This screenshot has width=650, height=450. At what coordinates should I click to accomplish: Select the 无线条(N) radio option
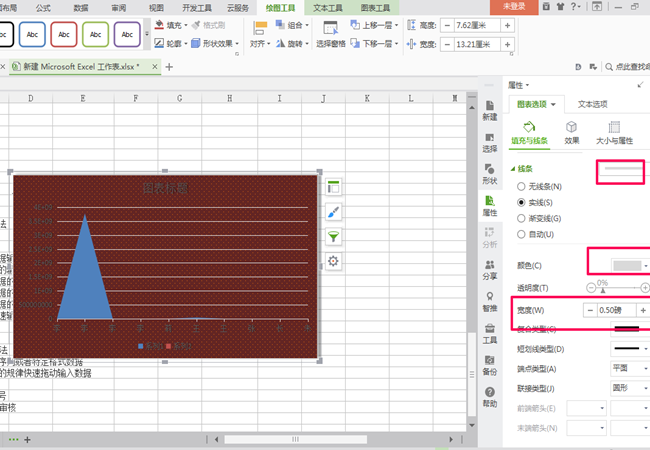[x=521, y=186]
